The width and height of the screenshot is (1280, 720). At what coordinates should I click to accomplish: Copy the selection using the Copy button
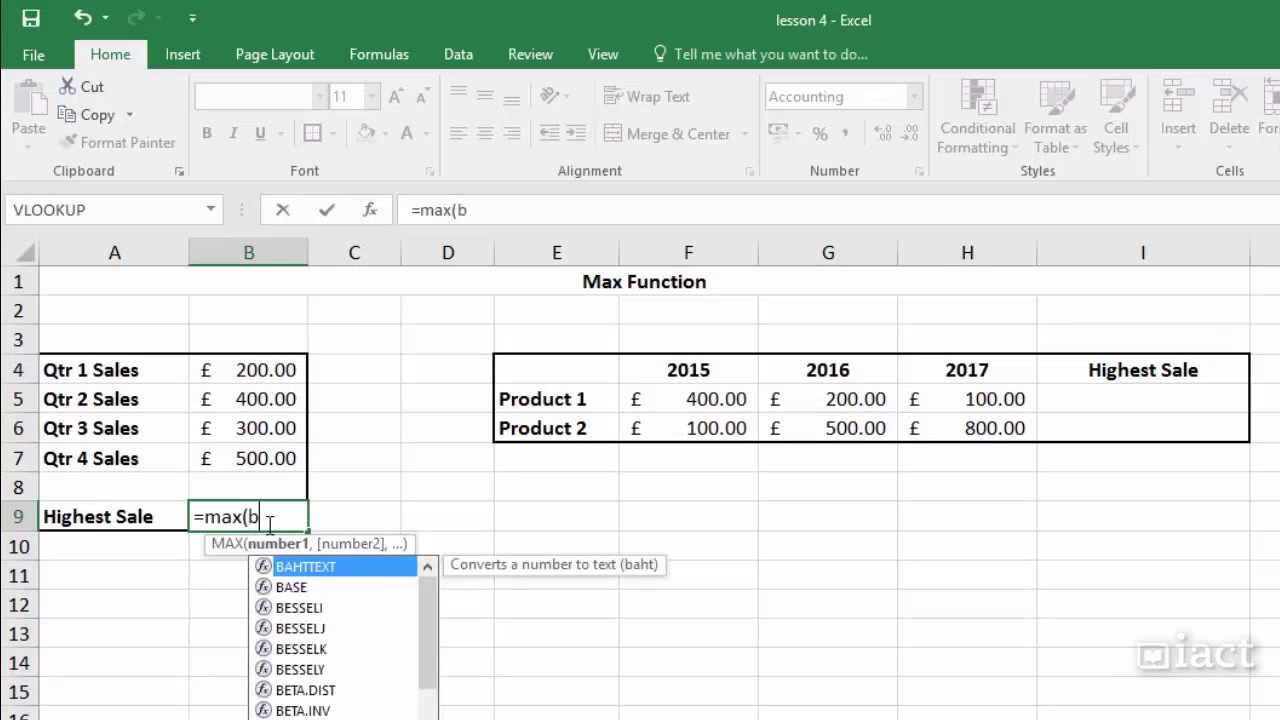point(87,115)
